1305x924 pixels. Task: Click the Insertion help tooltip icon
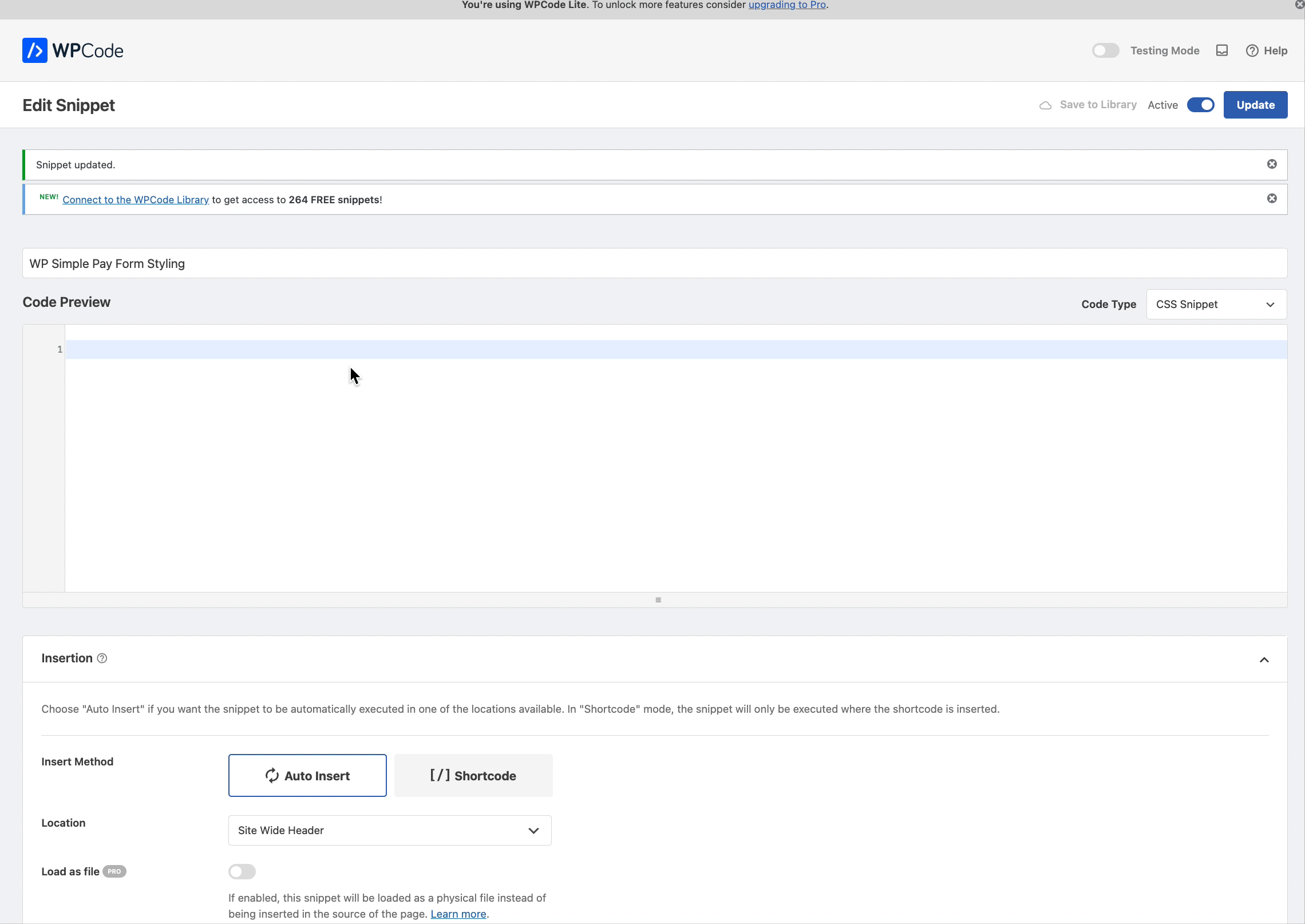tap(102, 658)
